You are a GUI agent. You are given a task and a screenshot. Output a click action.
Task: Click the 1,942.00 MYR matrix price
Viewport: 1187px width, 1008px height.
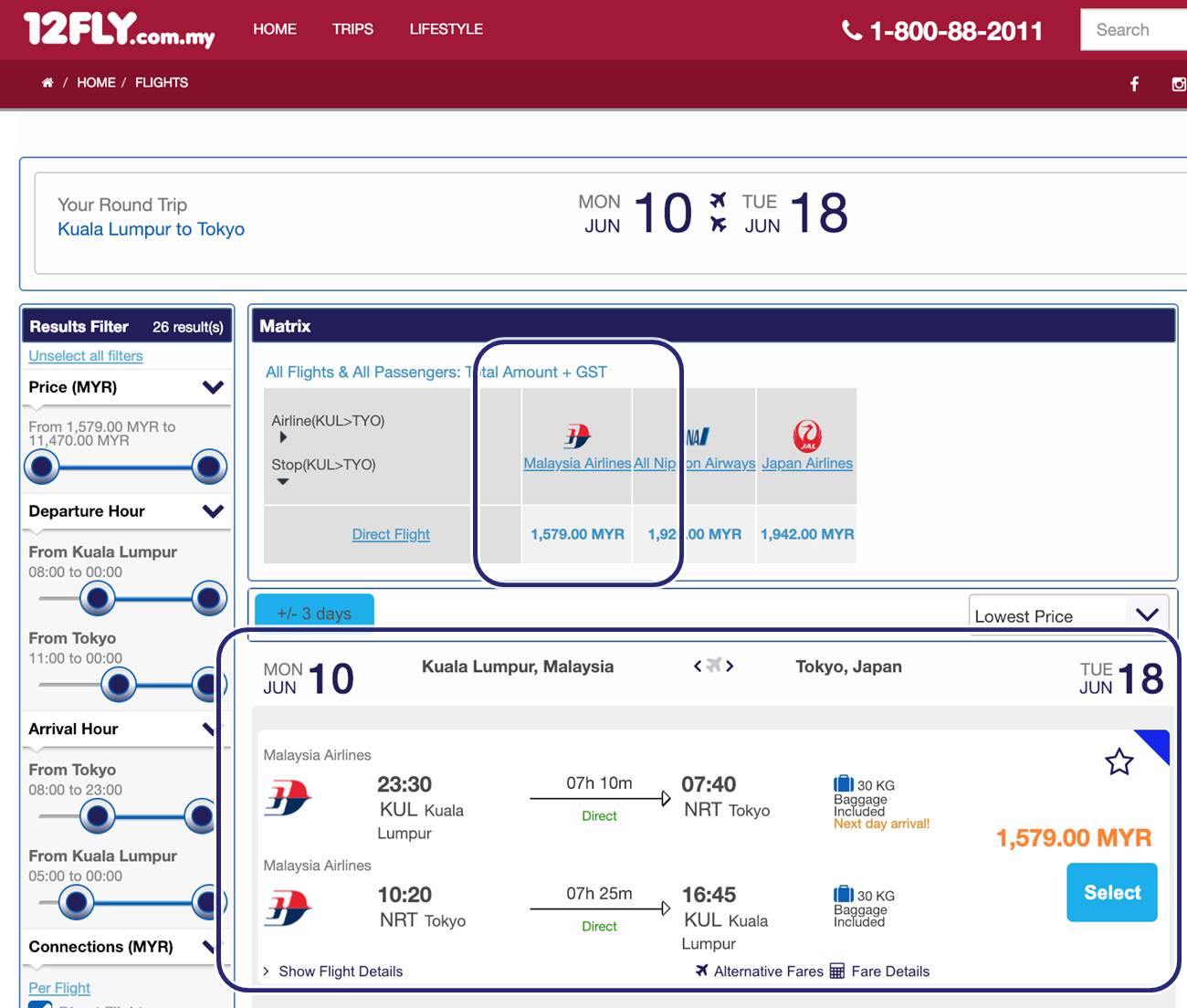(x=807, y=534)
